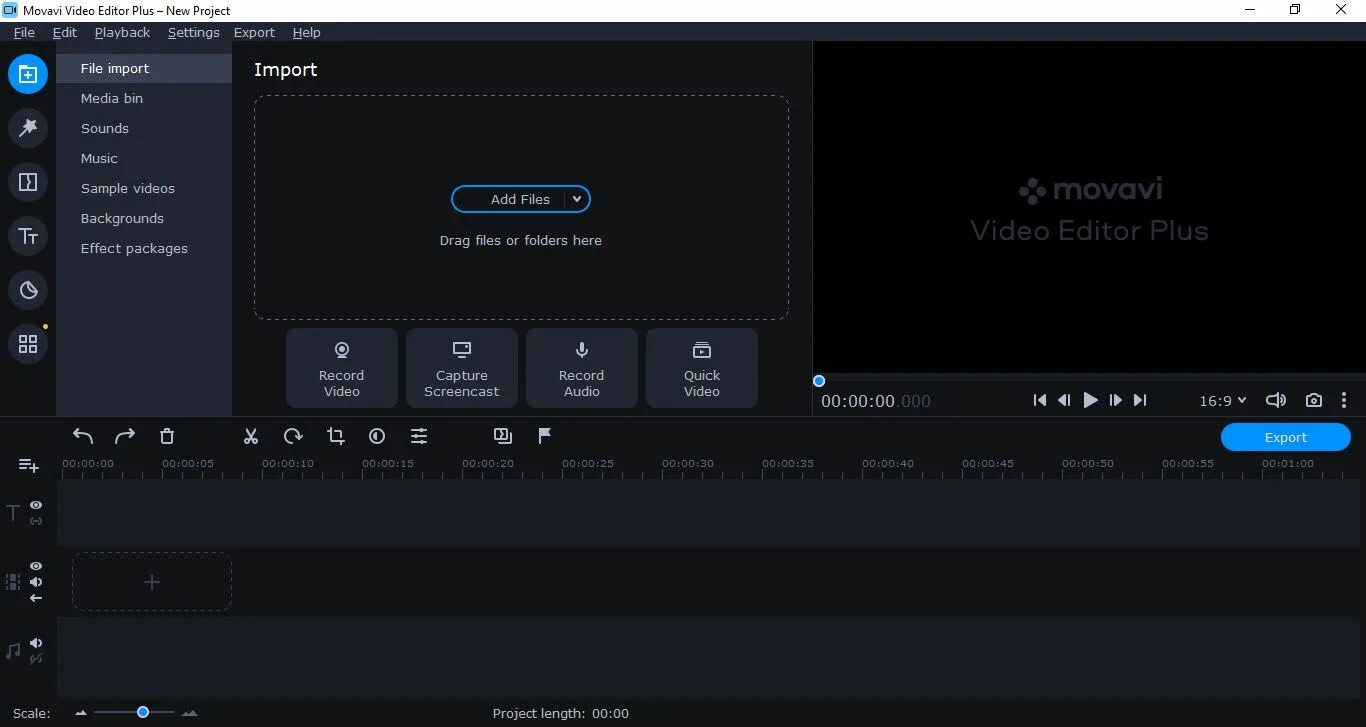Screen dimensions: 1366x727
Task: Click the audio track music note icon
Action: click(13, 651)
